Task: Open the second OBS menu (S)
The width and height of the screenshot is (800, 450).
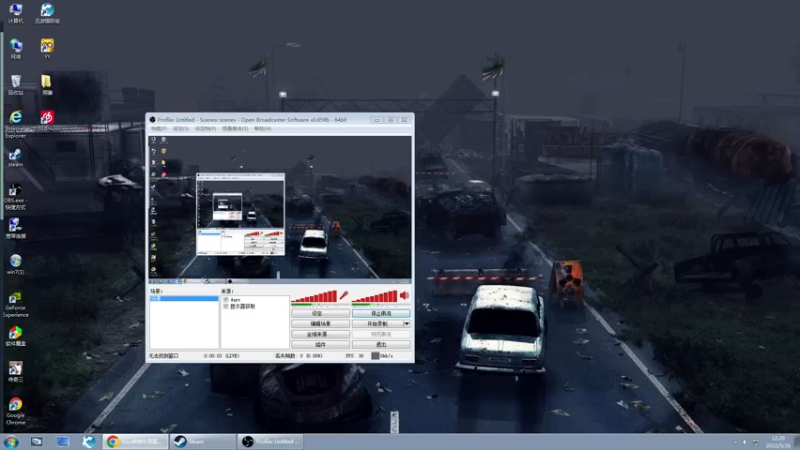Action: pos(181,129)
